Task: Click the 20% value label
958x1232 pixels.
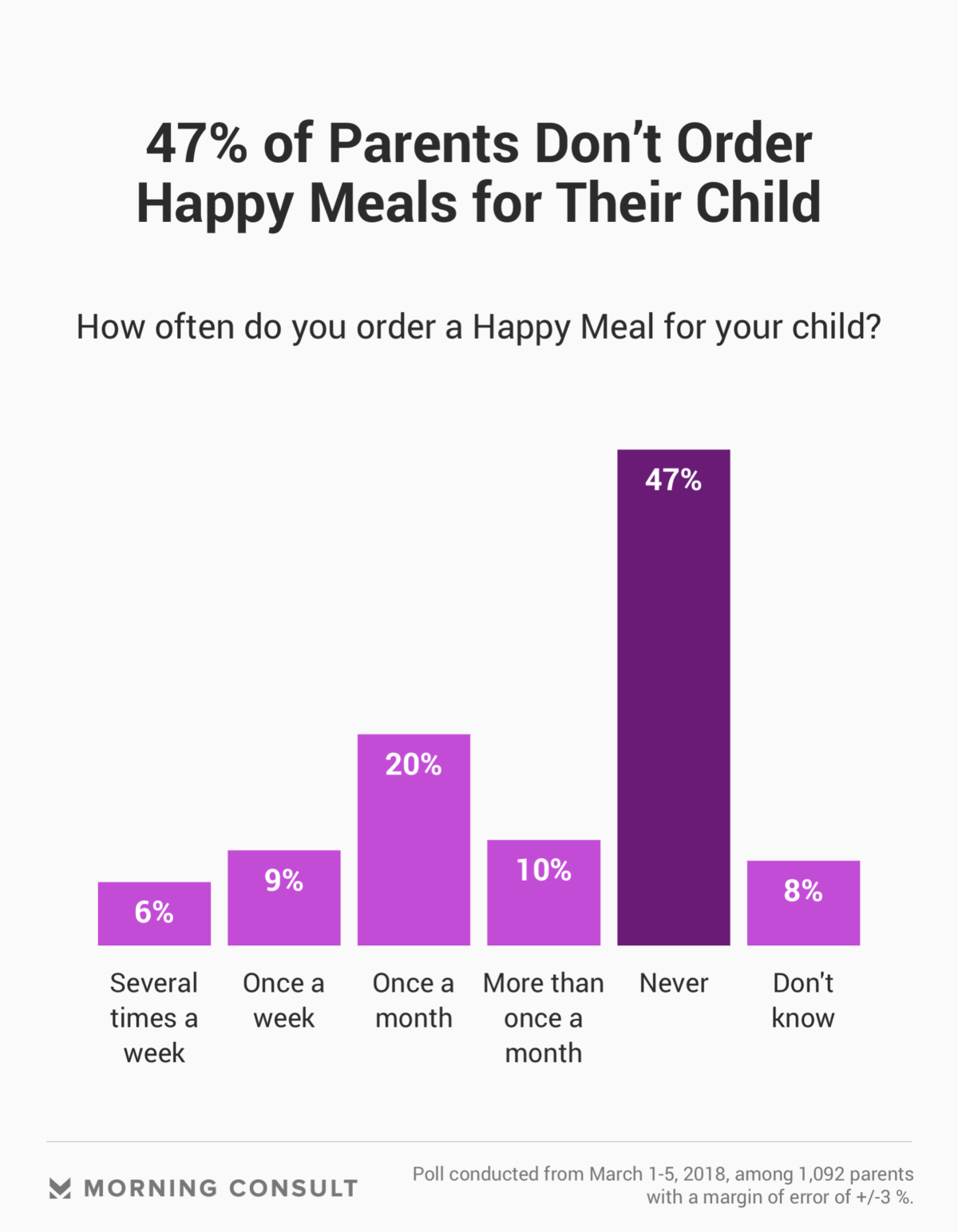Action: point(414,765)
